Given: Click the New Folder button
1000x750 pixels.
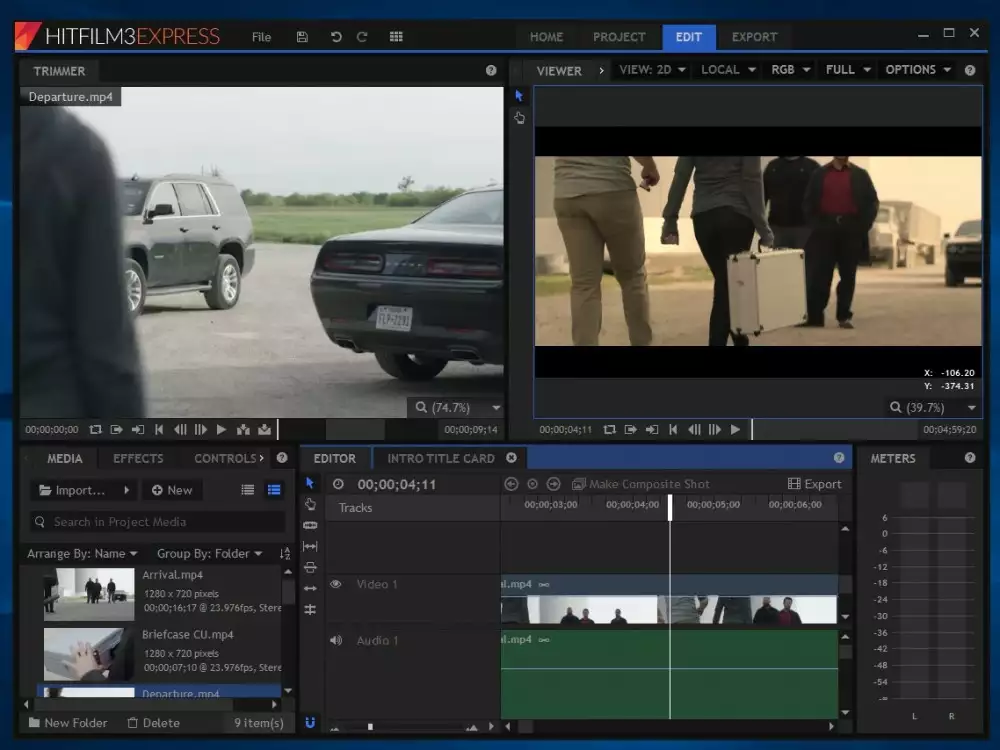Looking at the screenshot, I should click(x=68, y=723).
